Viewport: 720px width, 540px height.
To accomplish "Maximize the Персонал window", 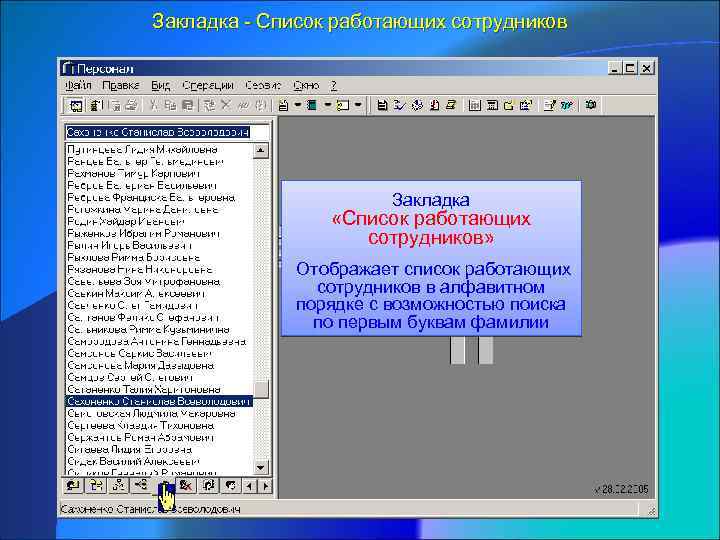I will coord(630,68).
